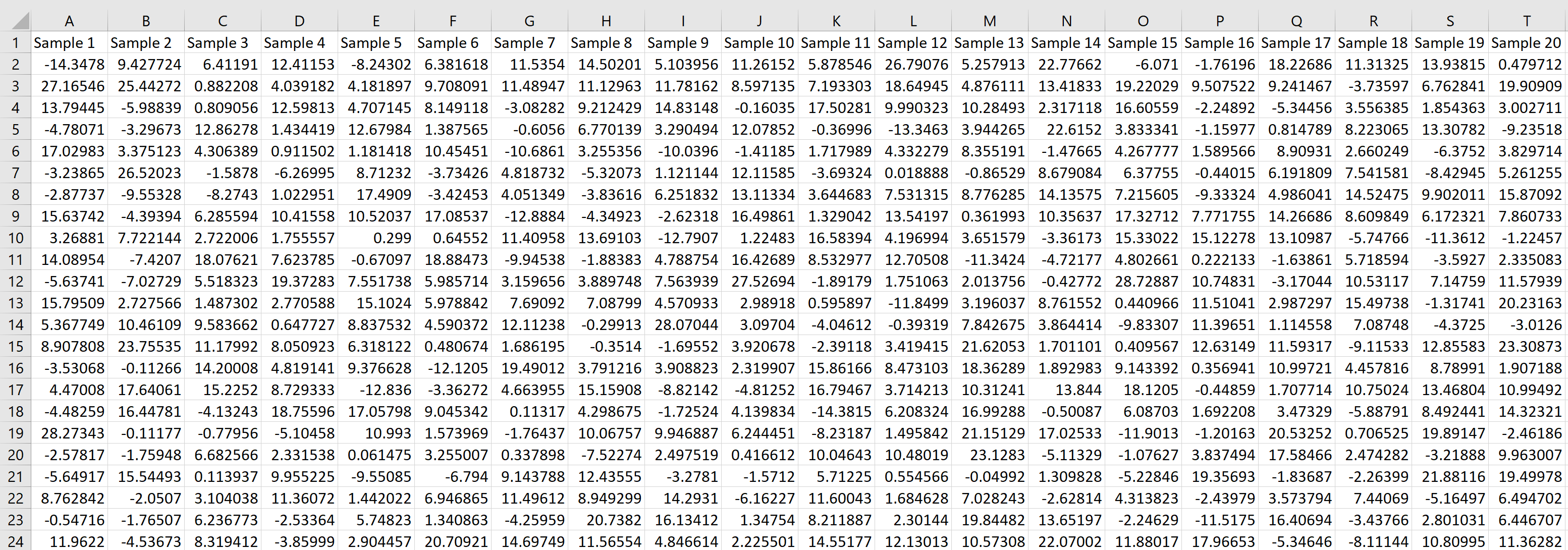Screen dimensions: 1568x550
Task: Select column J header
Action: [759, 20]
